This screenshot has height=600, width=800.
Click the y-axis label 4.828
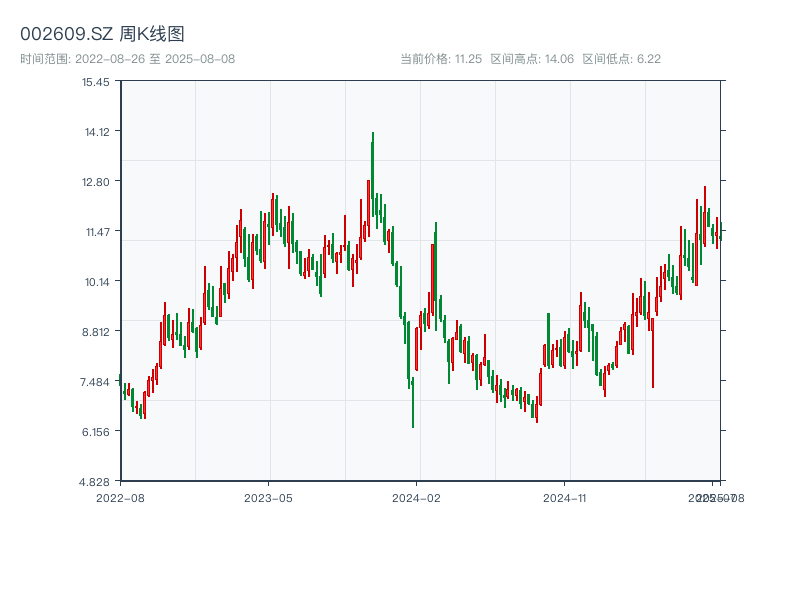pos(94,482)
